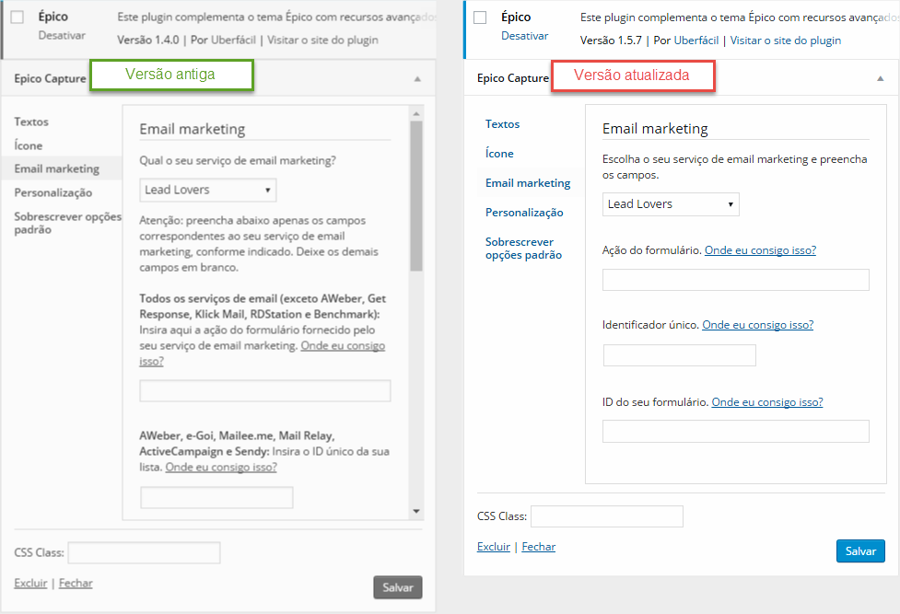Open 'Visitar o site do plugin' on right
This screenshot has height=614, width=900.
pyautogui.click(x=785, y=40)
